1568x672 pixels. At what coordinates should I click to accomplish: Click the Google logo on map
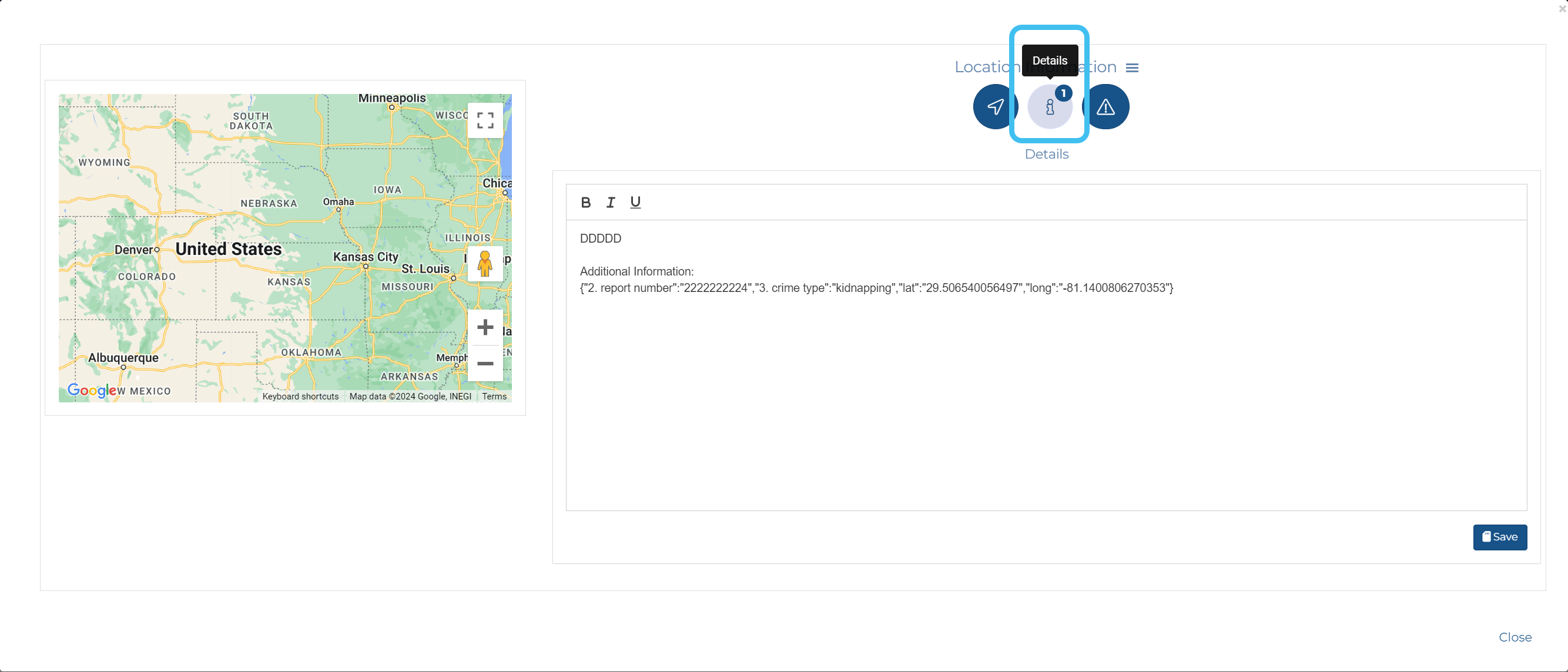click(92, 390)
